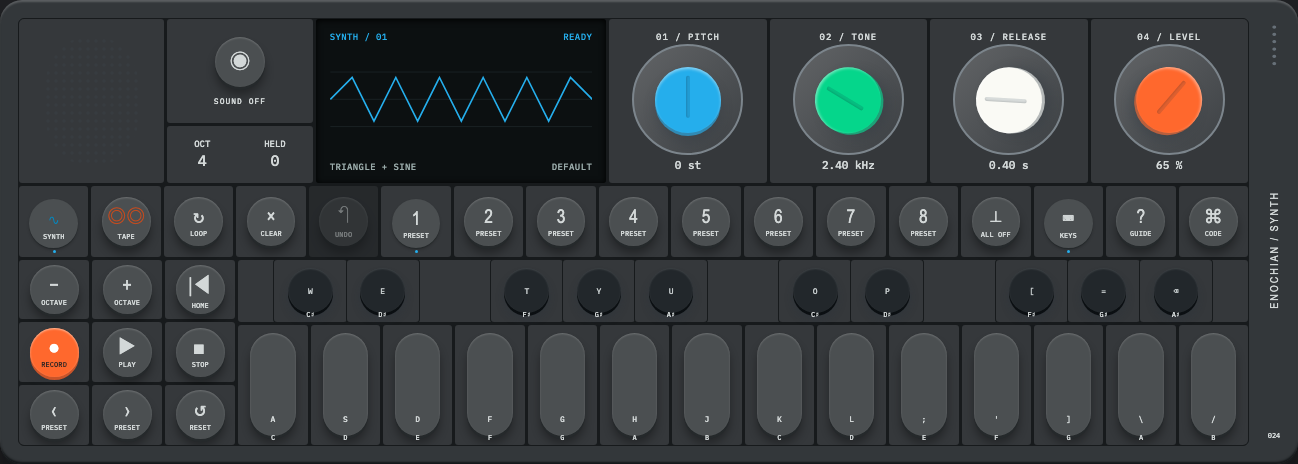Click the blue 01 / PITCH knob
The height and width of the screenshot is (464, 1298).
pyautogui.click(x=687, y=99)
